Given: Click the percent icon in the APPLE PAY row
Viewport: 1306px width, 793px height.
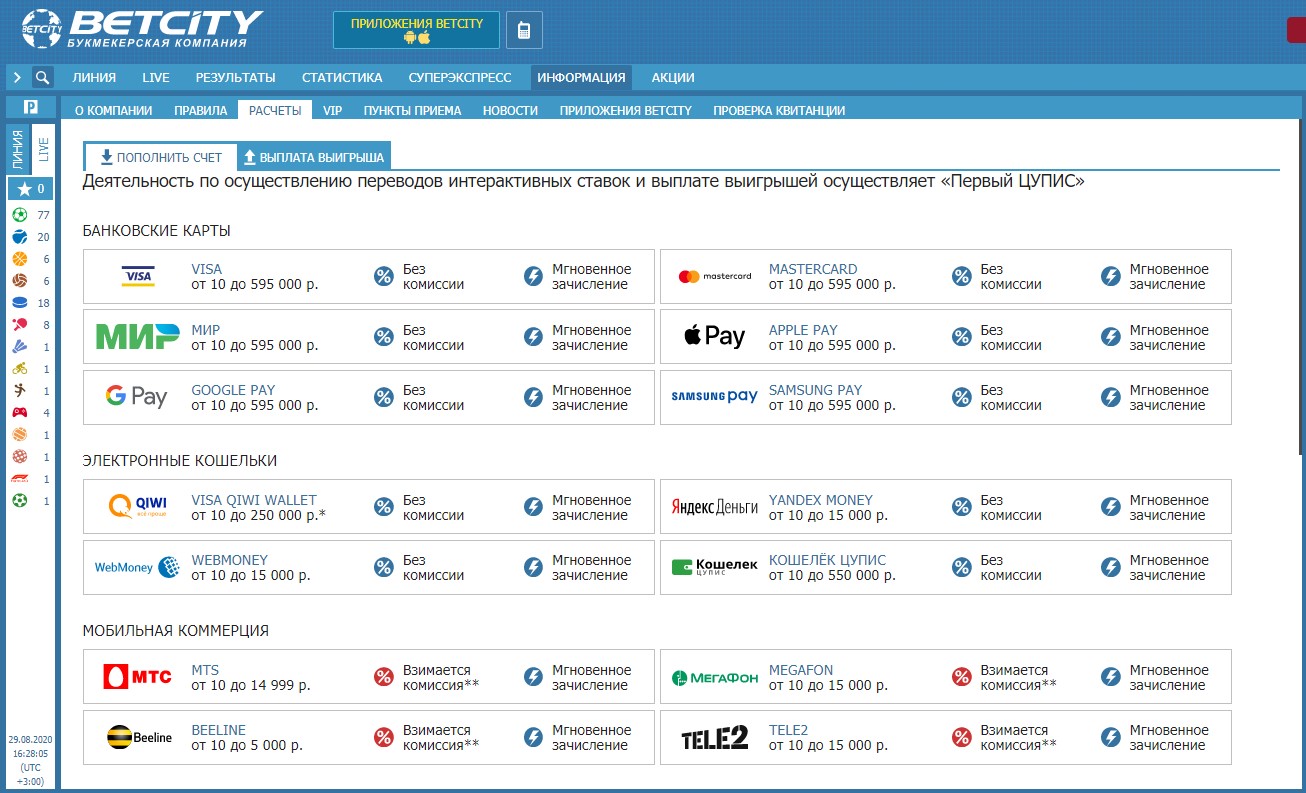Looking at the screenshot, I should 961,338.
